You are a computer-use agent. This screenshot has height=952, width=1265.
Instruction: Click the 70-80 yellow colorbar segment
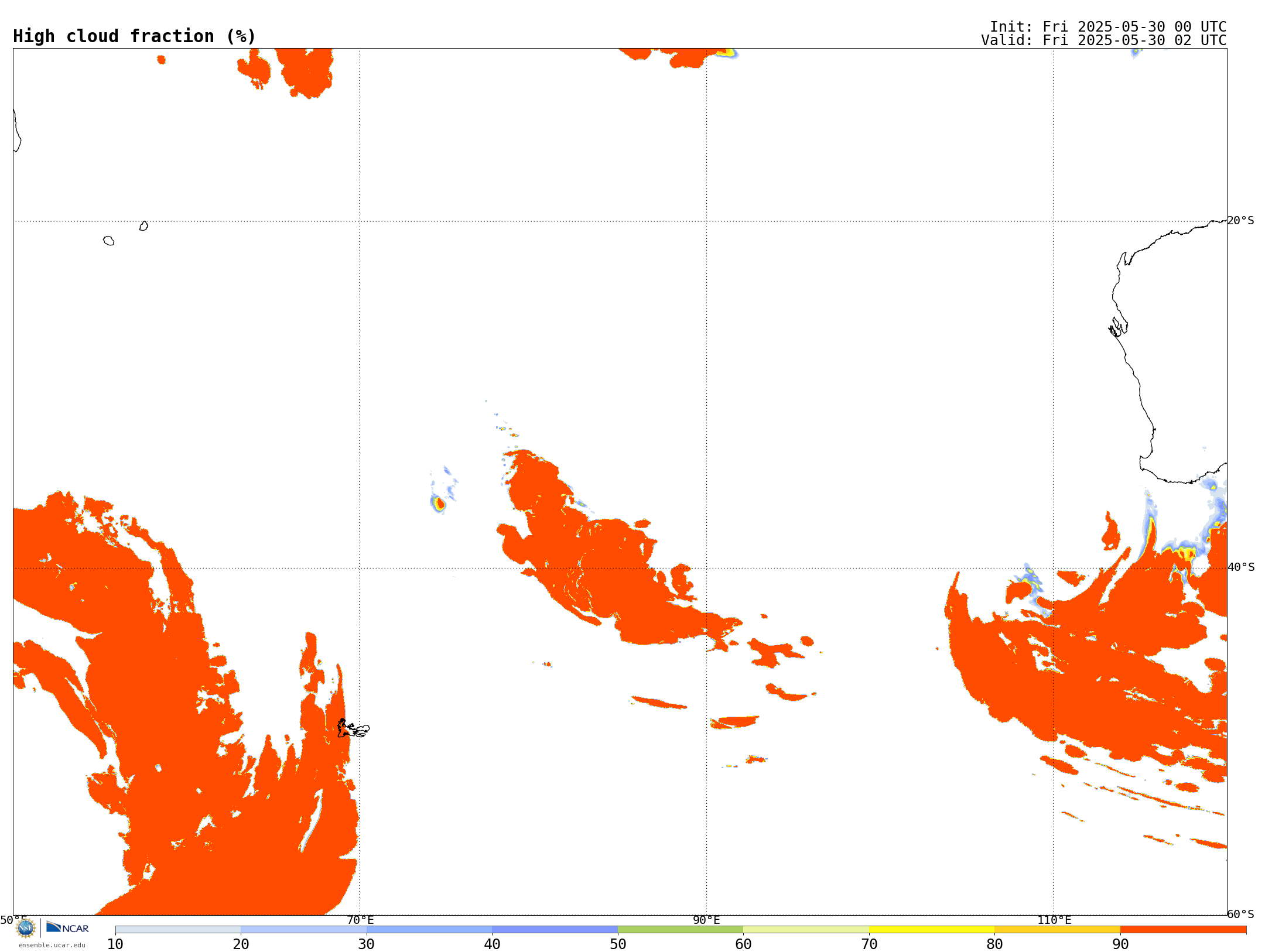click(x=932, y=929)
